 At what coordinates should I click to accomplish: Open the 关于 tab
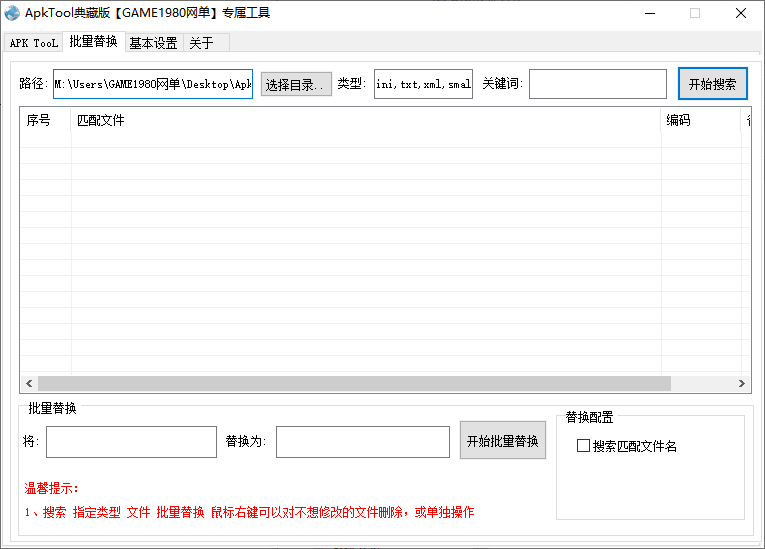click(201, 43)
